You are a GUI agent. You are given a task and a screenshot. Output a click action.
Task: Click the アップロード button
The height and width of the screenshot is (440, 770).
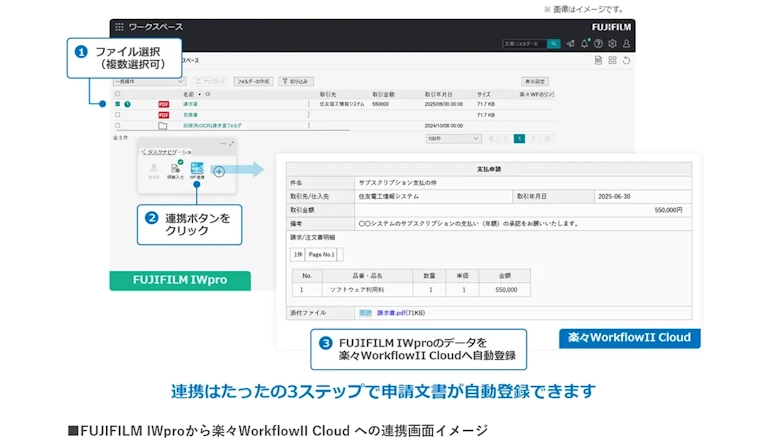click(x=210, y=82)
